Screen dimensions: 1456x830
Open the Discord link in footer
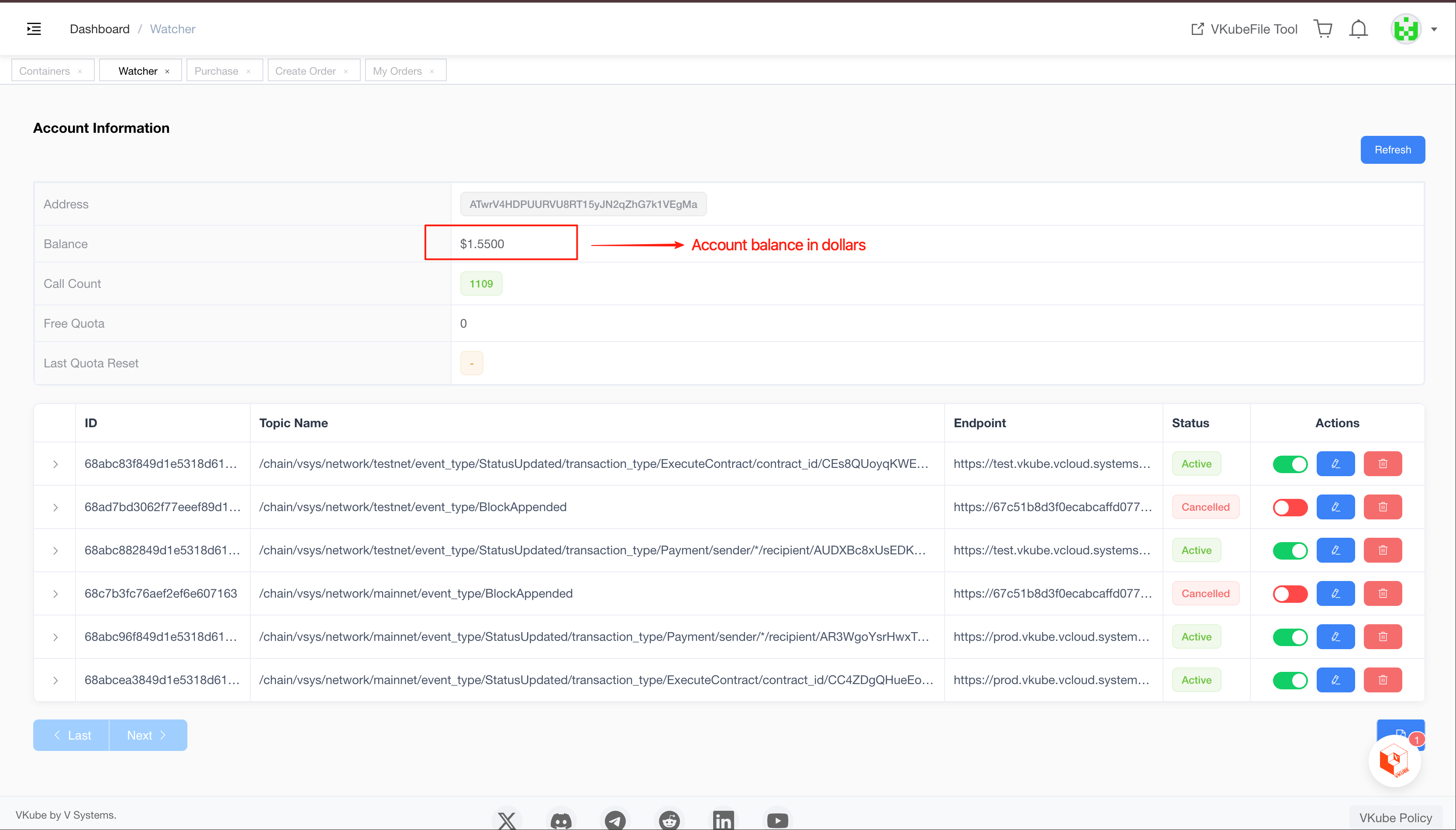pos(560,820)
